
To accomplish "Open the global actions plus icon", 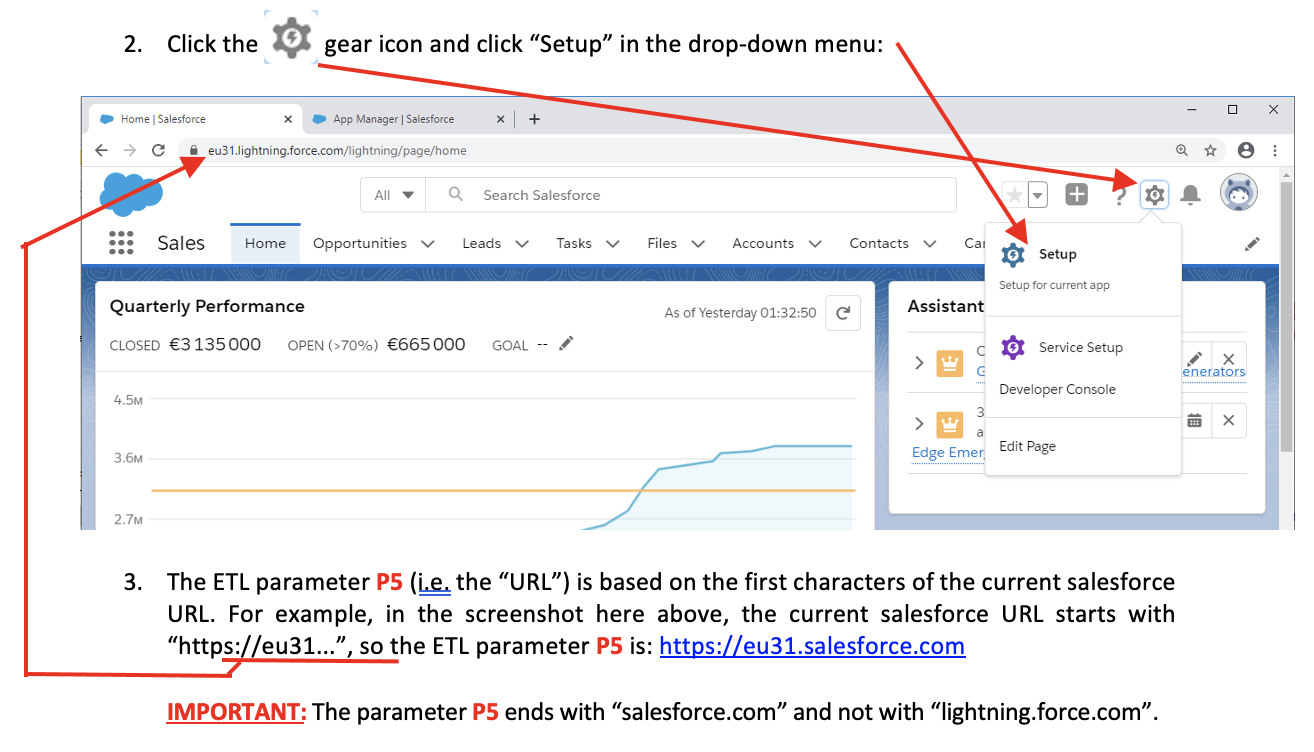I will pos(1076,195).
